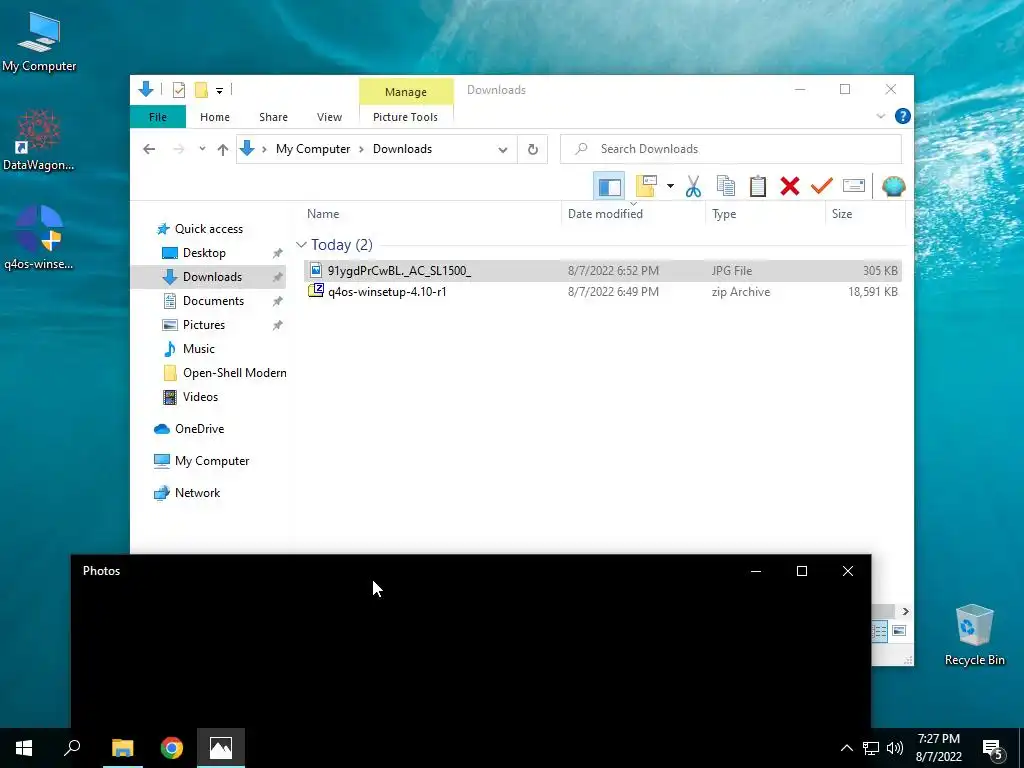
Task: Toggle the navigation pane toolbar button
Action: [609, 186]
